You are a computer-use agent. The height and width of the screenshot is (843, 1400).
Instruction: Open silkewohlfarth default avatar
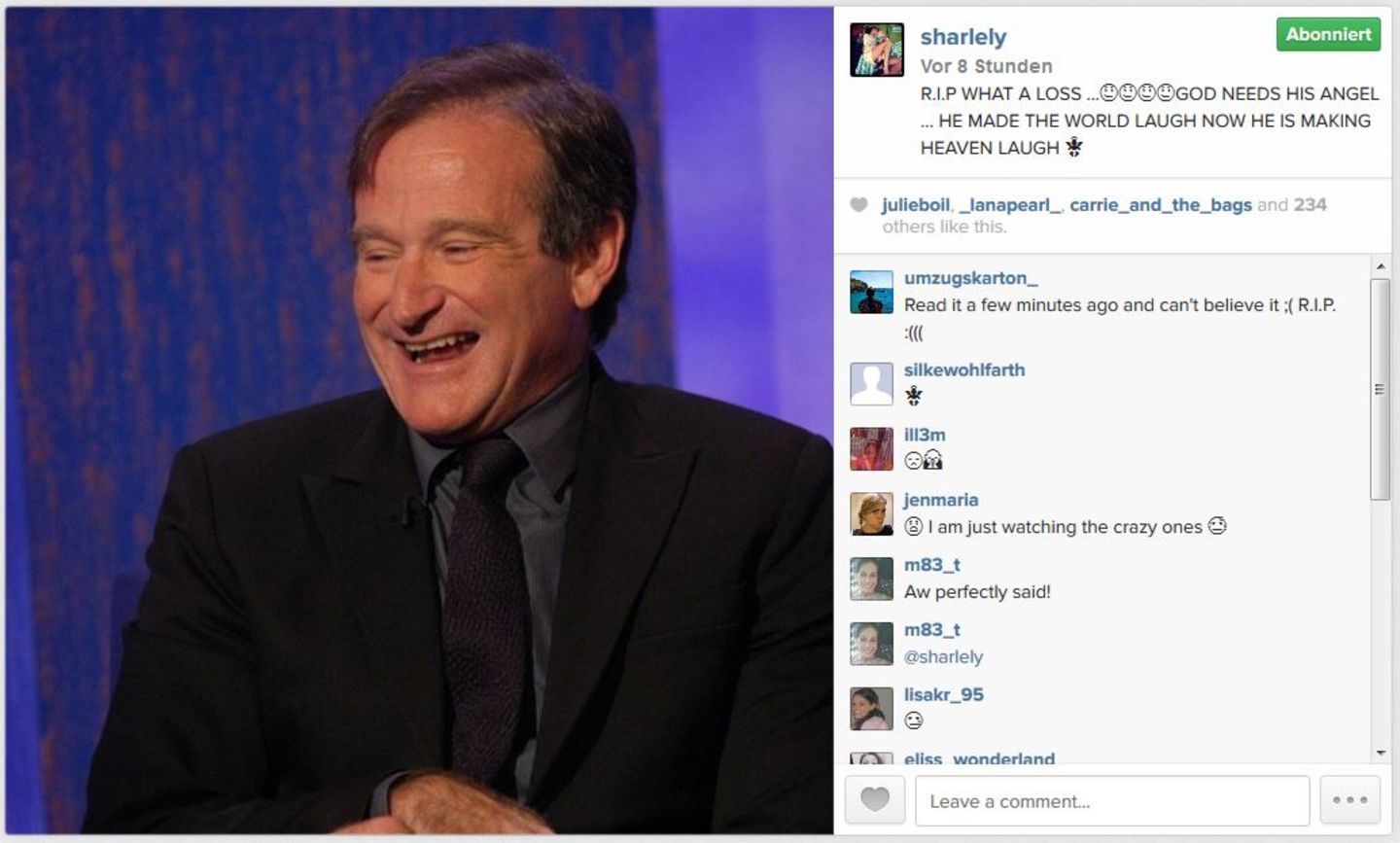[x=871, y=384]
